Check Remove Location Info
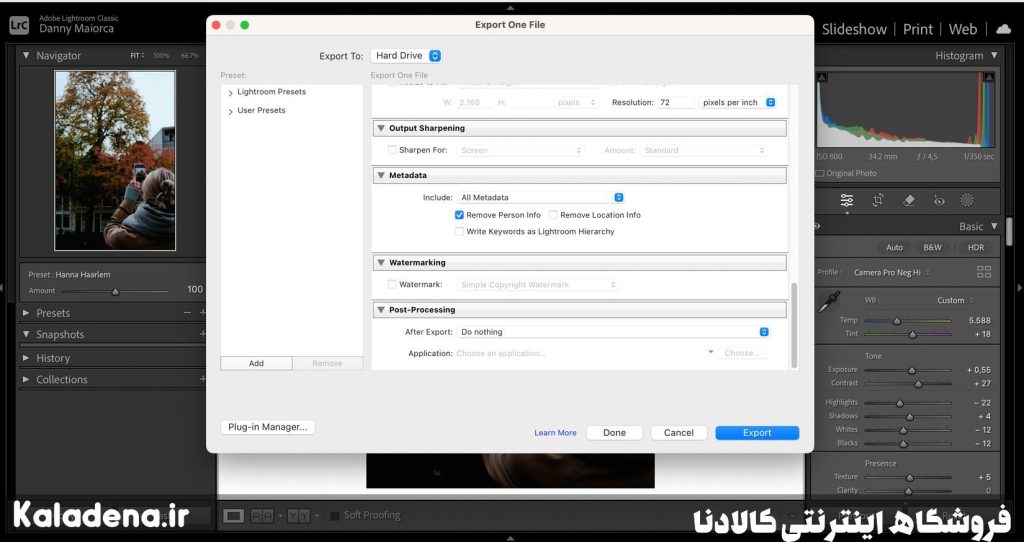 (x=553, y=215)
